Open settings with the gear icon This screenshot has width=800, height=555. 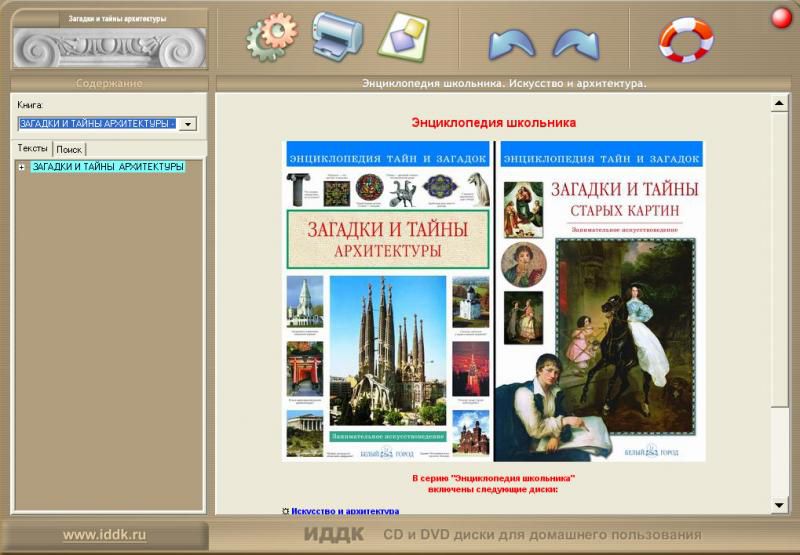point(271,37)
